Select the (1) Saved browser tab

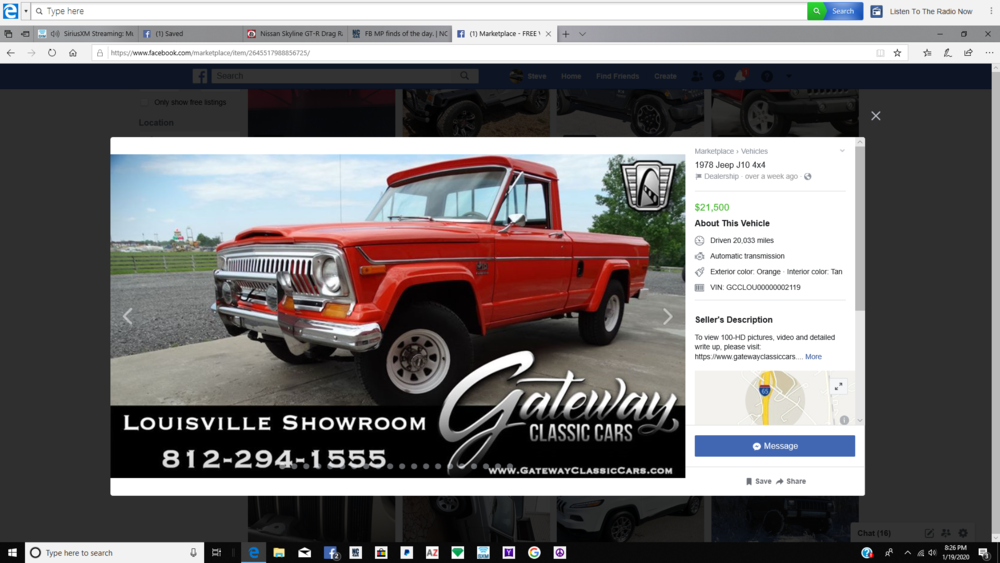pos(191,34)
